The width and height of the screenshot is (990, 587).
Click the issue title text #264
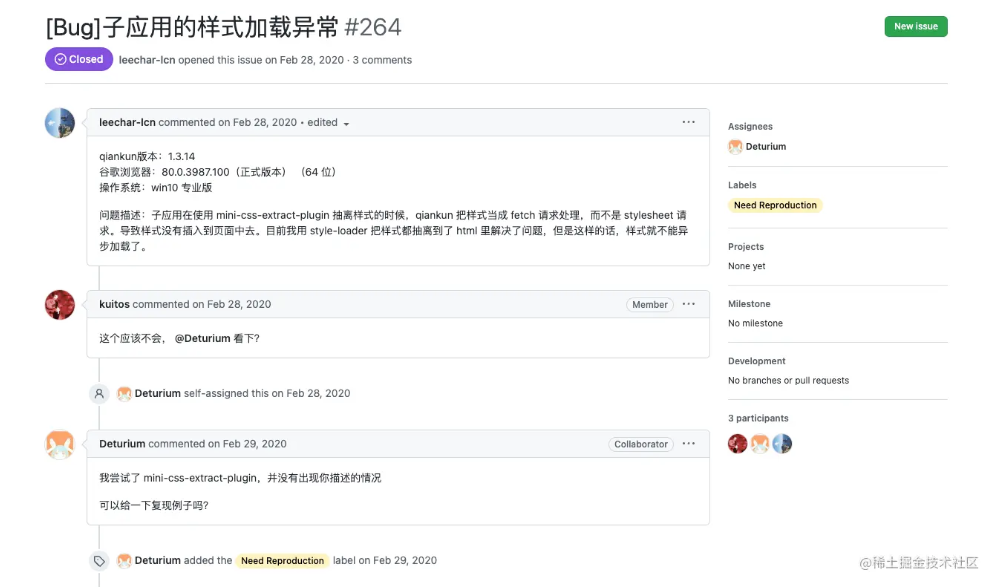(373, 28)
